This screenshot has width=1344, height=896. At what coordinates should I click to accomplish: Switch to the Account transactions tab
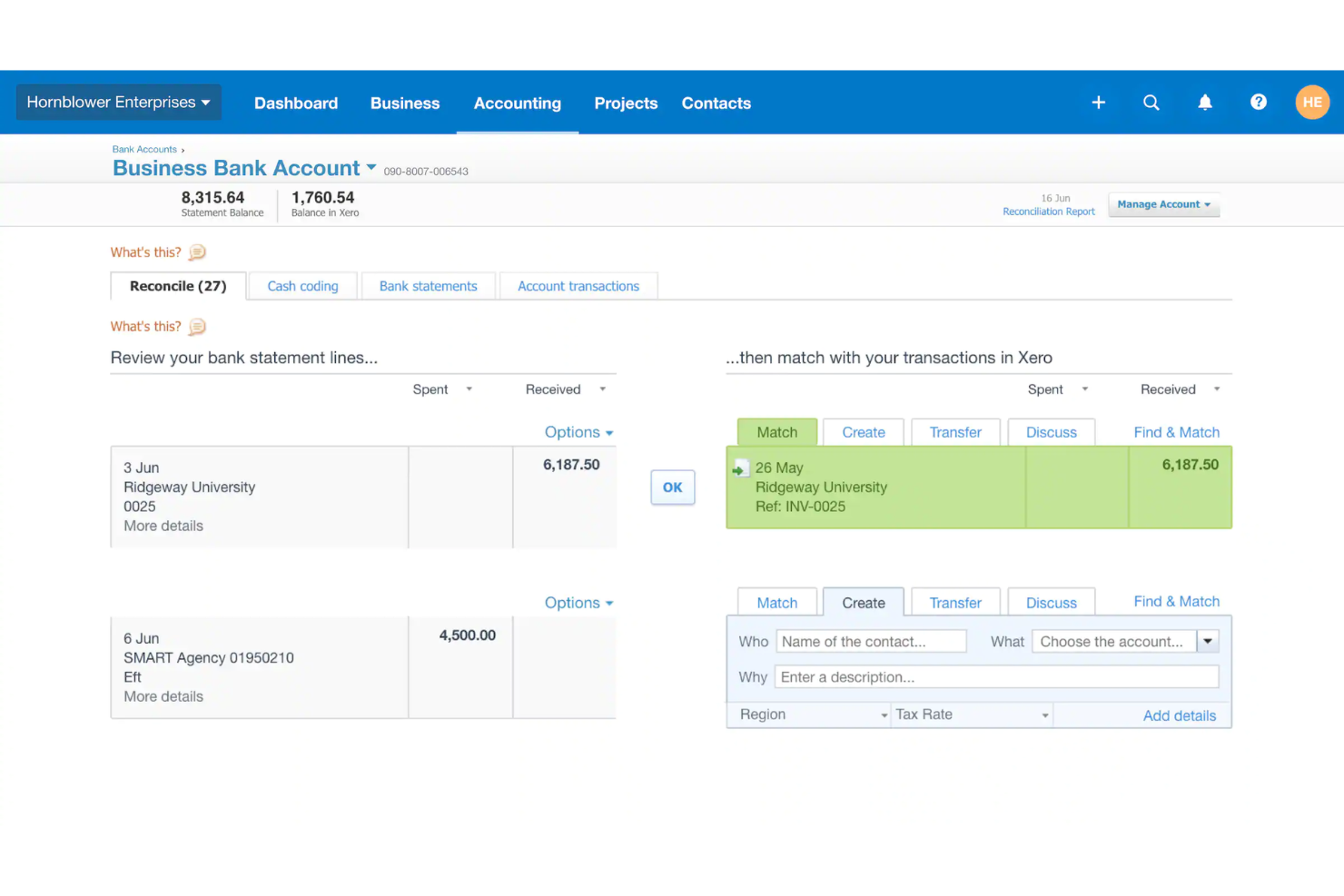[578, 285]
